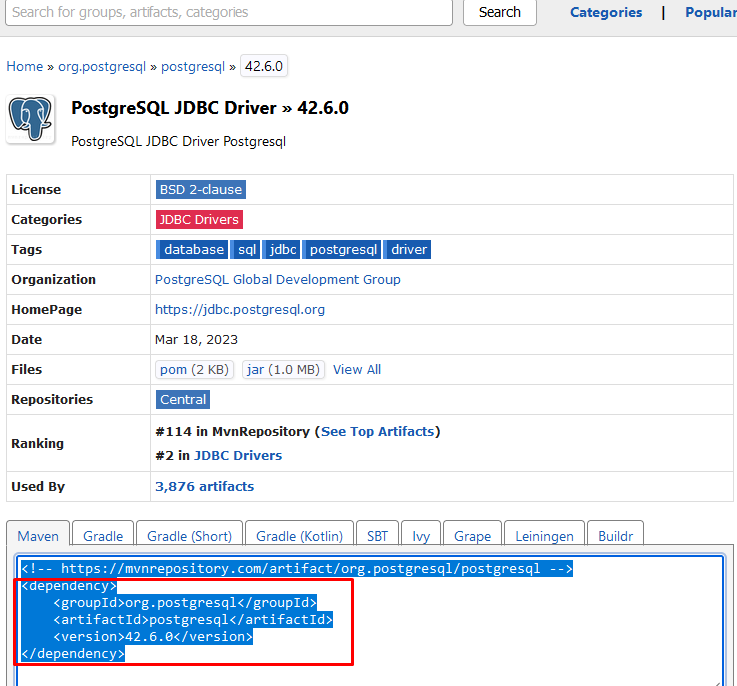Click the groupId line in snippet
The image size is (737, 686).
pyautogui.click(x=185, y=603)
